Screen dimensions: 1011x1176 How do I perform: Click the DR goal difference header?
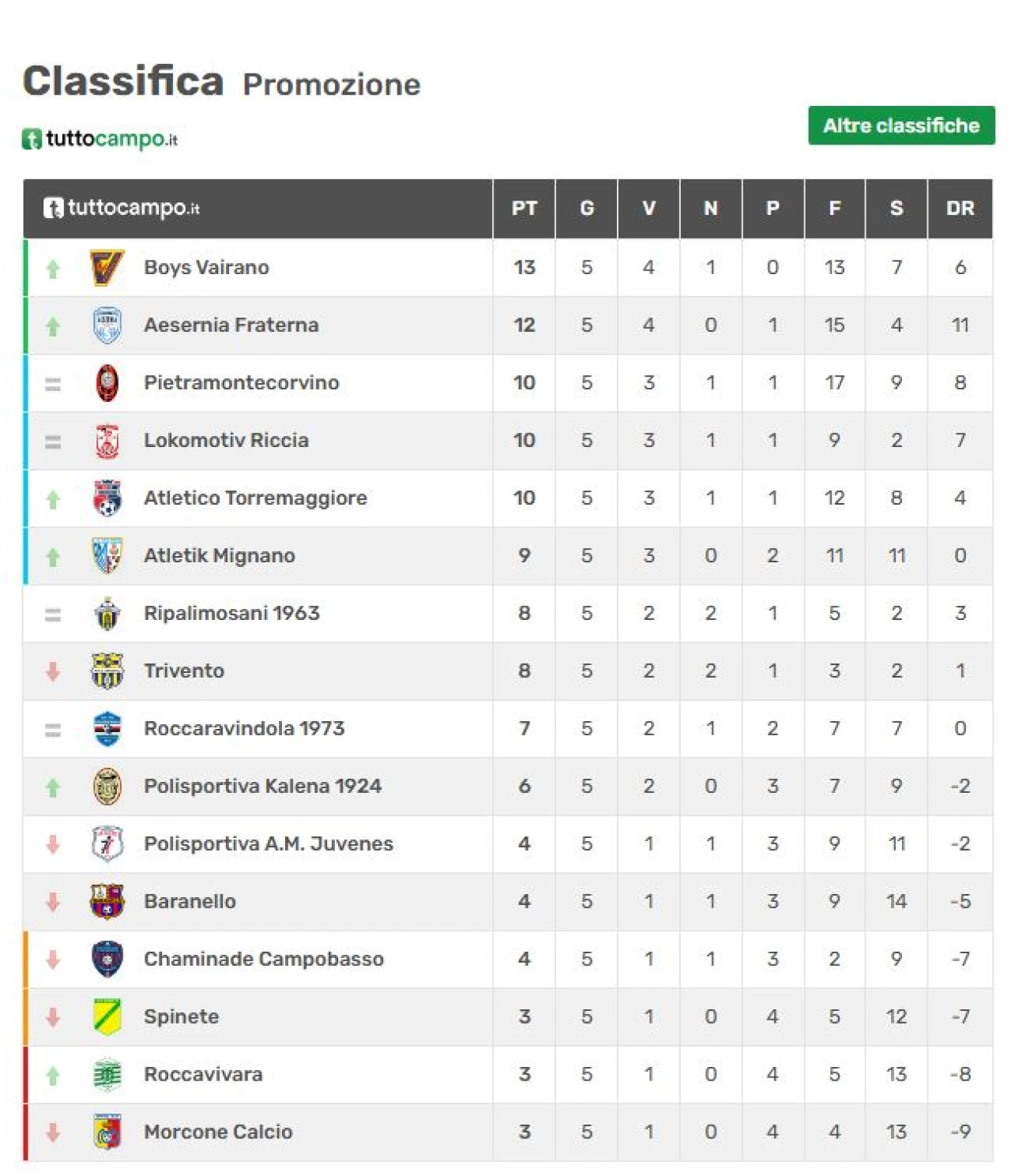[x=960, y=209]
